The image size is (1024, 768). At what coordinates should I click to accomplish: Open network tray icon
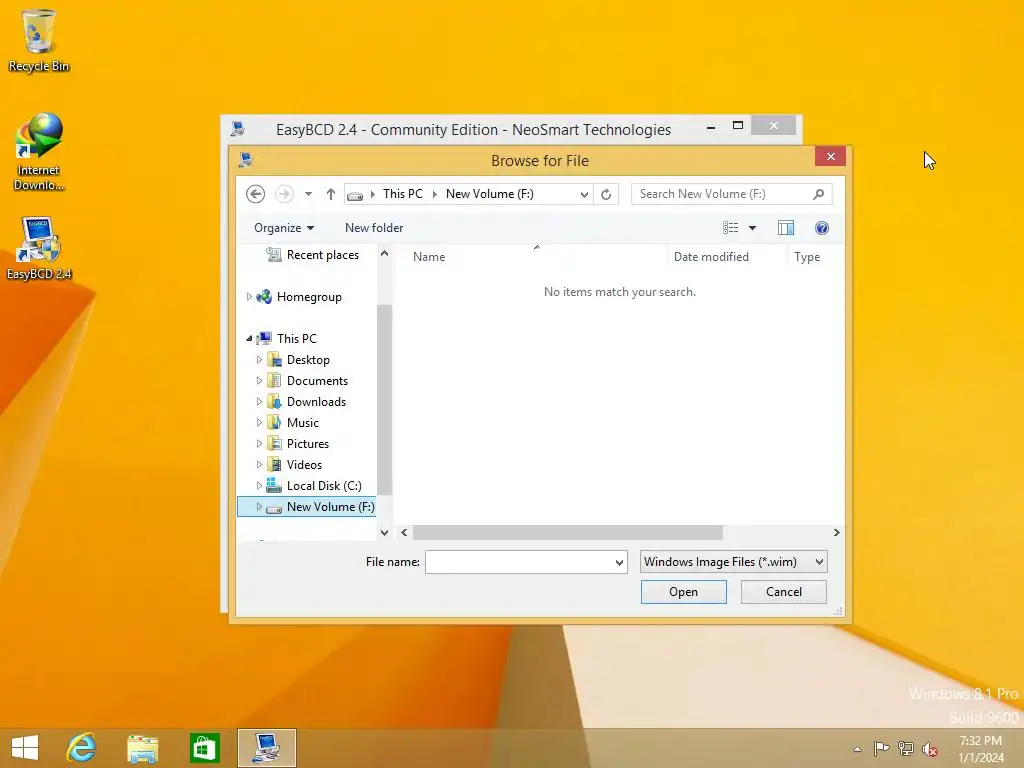click(x=906, y=748)
